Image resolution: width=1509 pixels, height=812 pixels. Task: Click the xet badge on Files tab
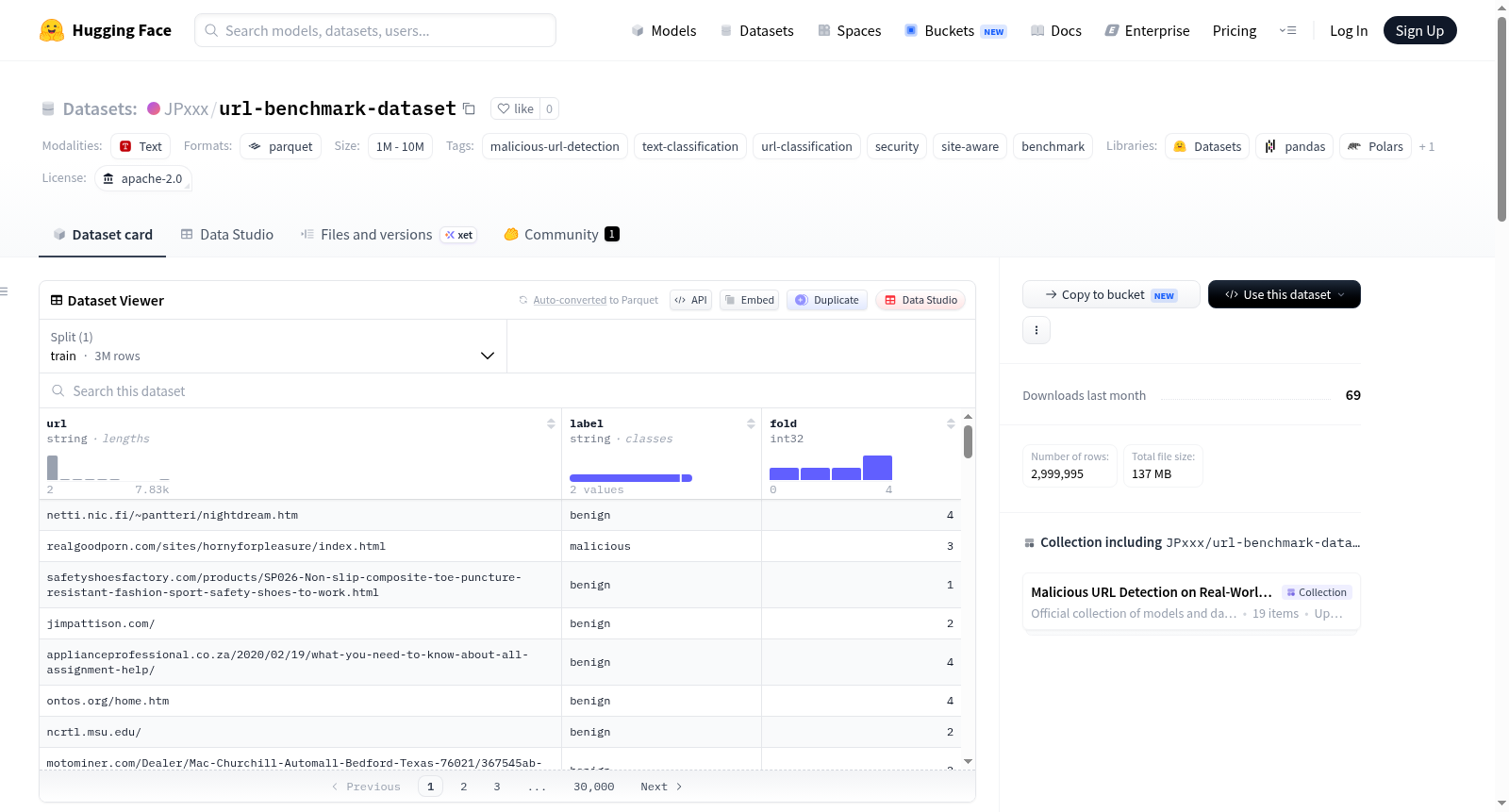click(459, 235)
